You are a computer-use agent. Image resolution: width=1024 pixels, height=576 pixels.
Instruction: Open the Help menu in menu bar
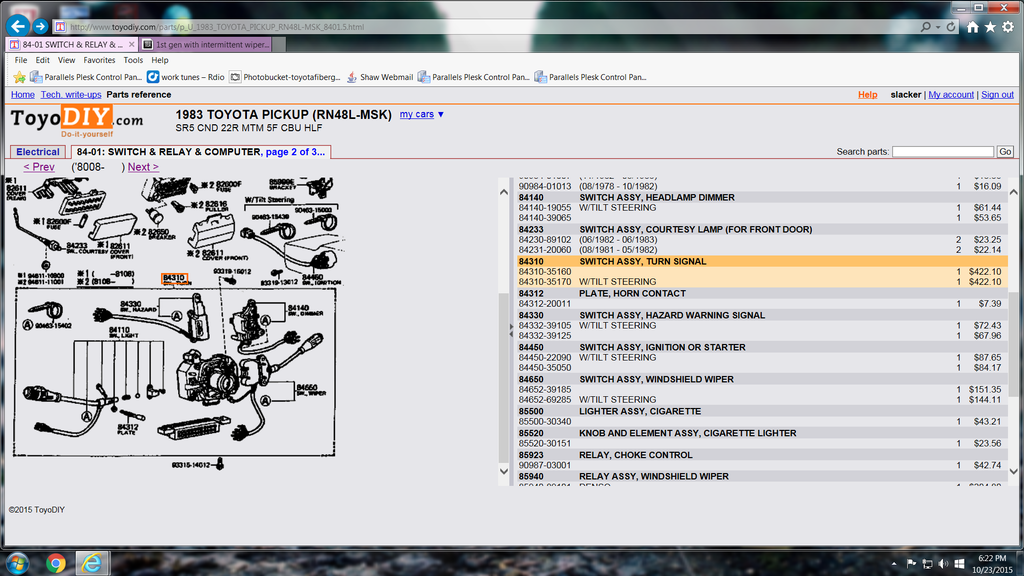(x=160, y=60)
